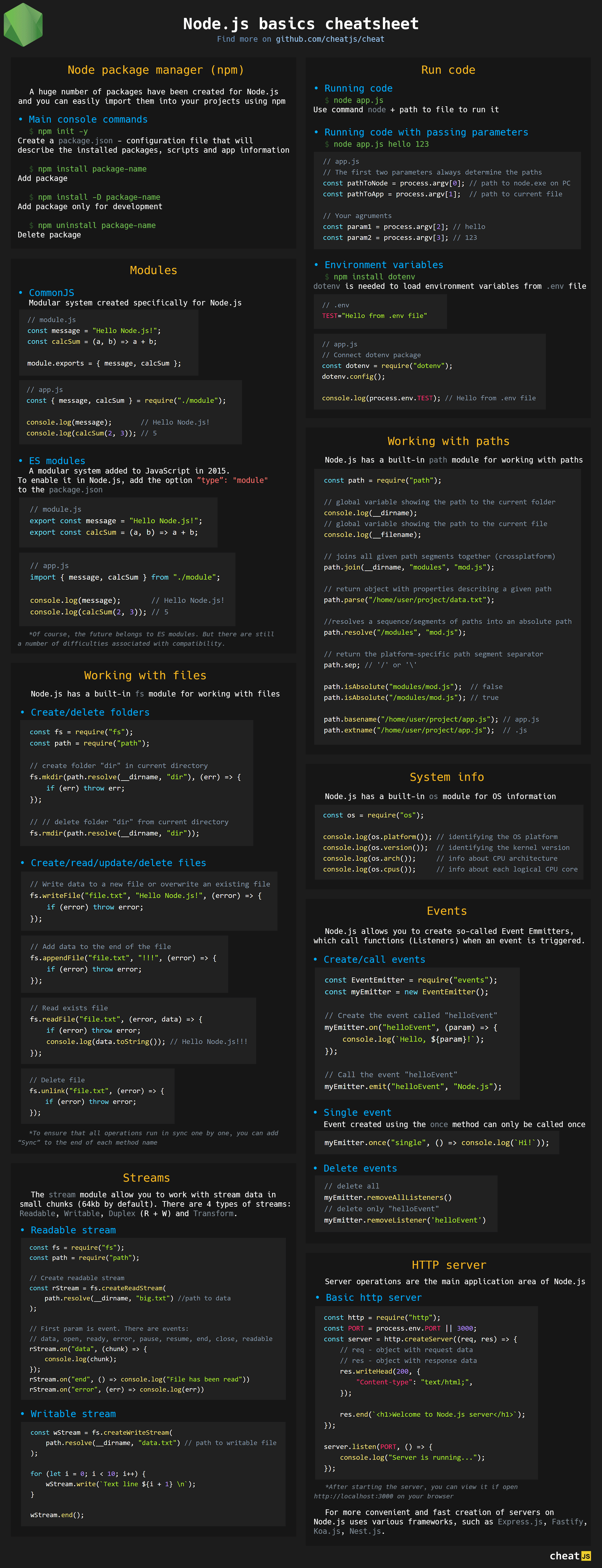The width and height of the screenshot is (602, 1568).
Task: Click the Basic http server subheading
Action: [373, 1298]
